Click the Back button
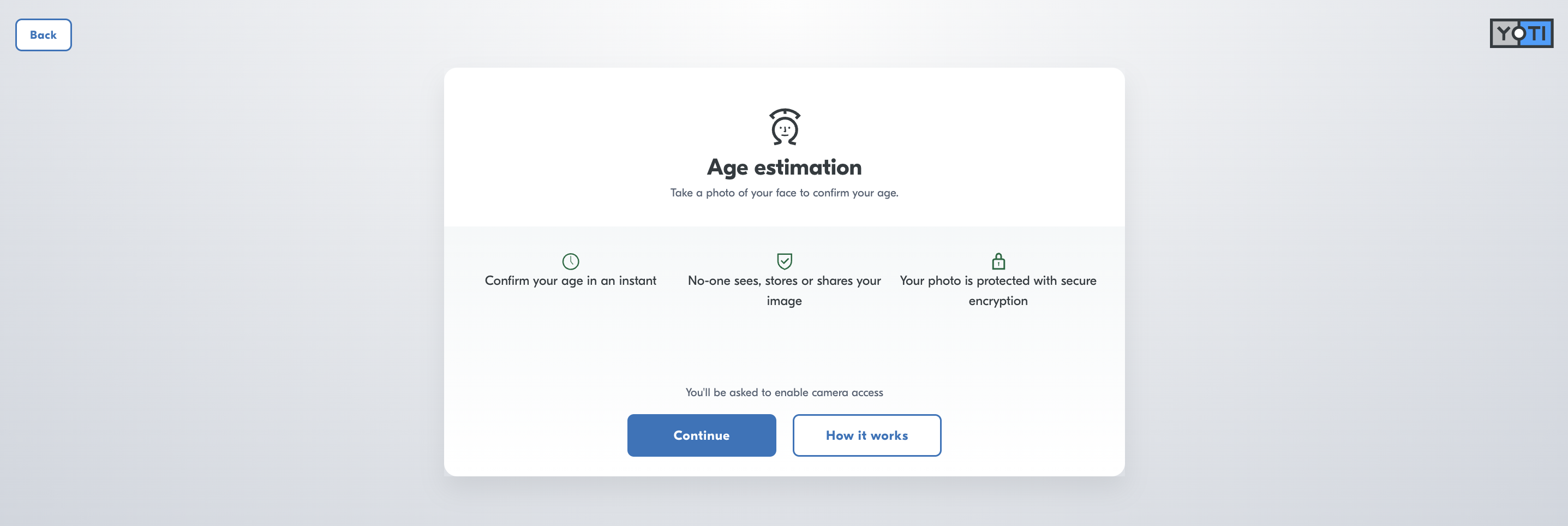The width and height of the screenshot is (1568, 526). pyautogui.click(x=43, y=35)
